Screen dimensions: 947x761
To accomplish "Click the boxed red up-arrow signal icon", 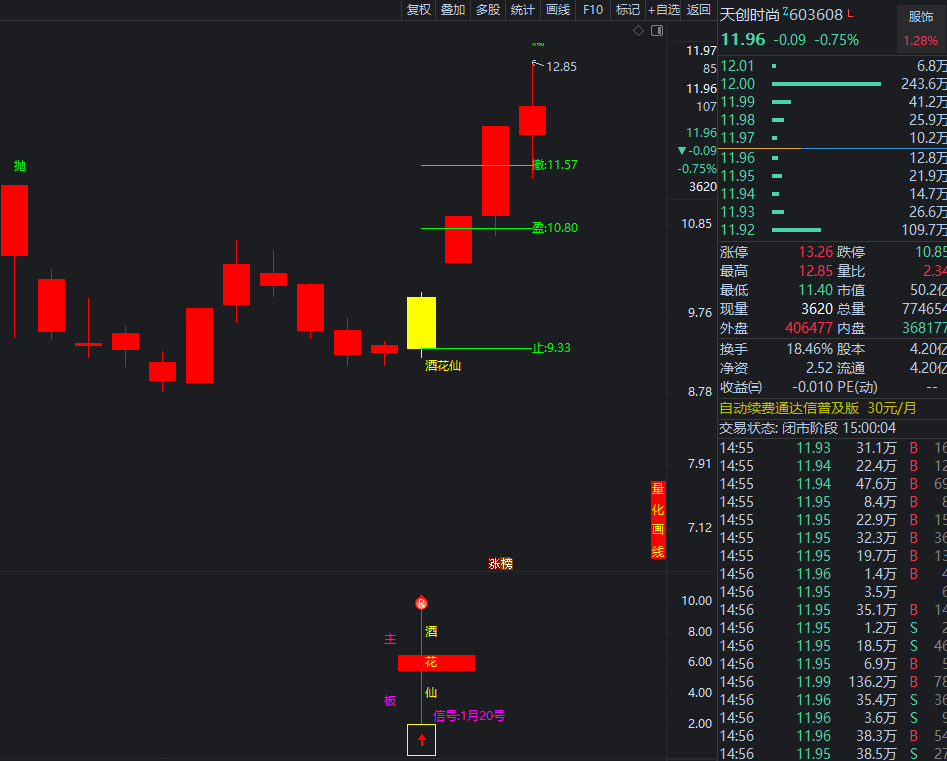I will pyautogui.click(x=421, y=740).
